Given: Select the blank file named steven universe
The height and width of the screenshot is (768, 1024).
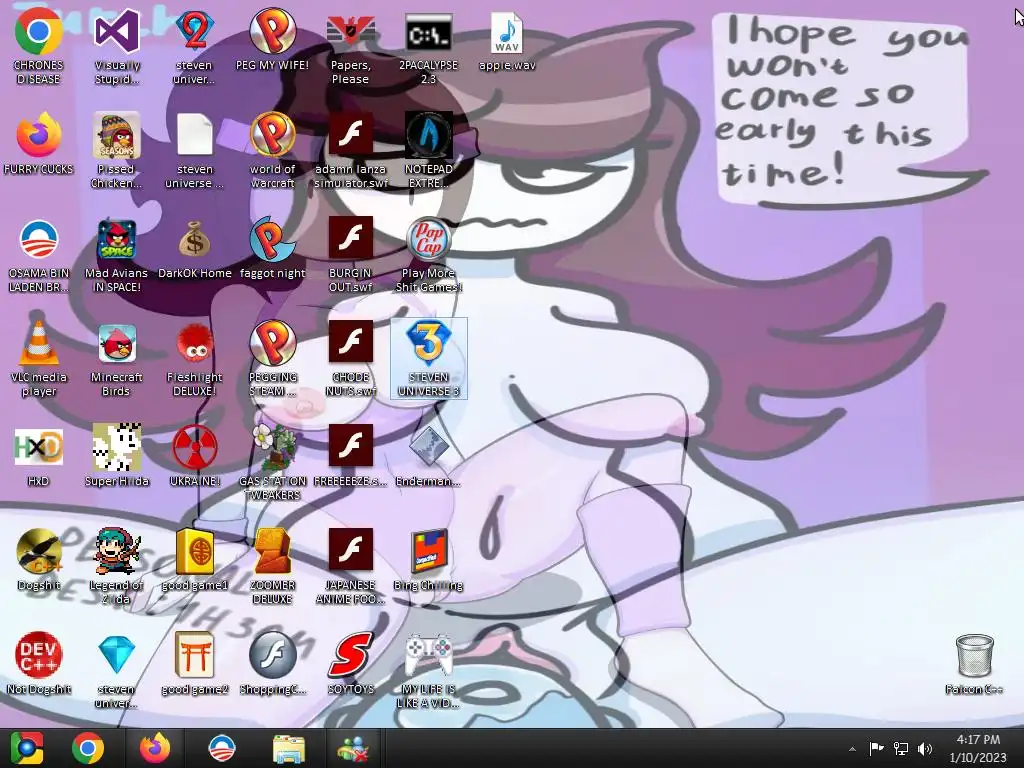Looking at the screenshot, I should click(x=195, y=152).
